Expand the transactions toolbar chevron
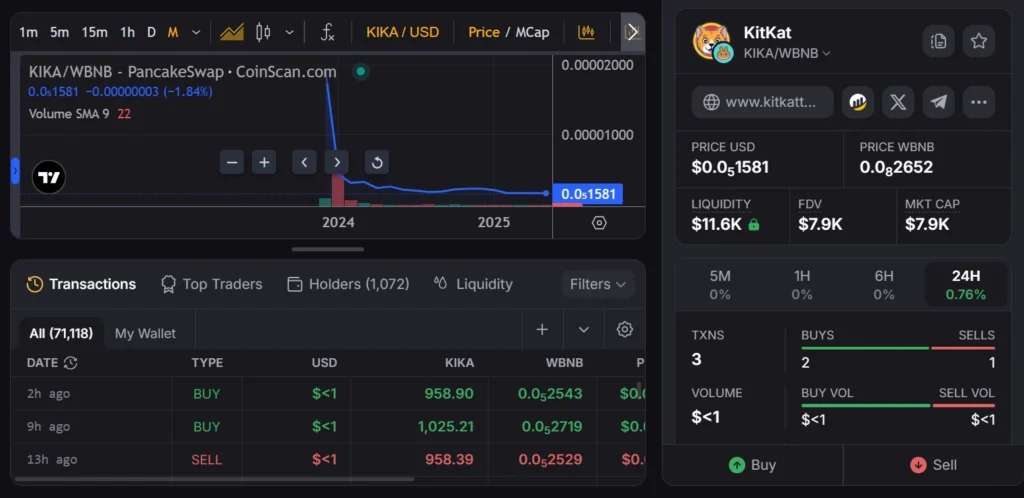The height and width of the screenshot is (498, 1024). tap(584, 330)
